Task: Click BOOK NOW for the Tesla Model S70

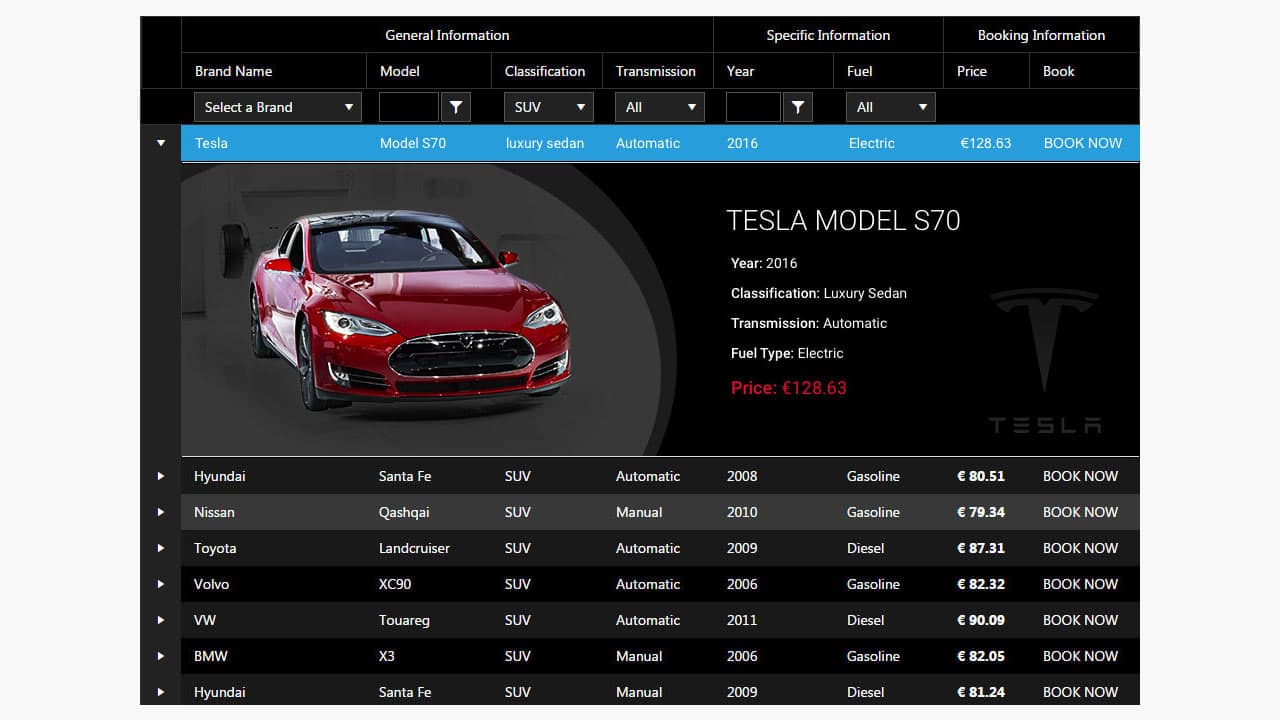Action: coord(1082,143)
